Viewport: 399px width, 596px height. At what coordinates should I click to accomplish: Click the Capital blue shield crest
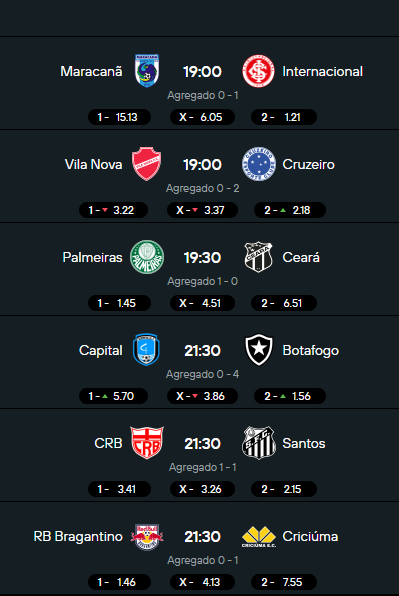(x=146, y=350)
